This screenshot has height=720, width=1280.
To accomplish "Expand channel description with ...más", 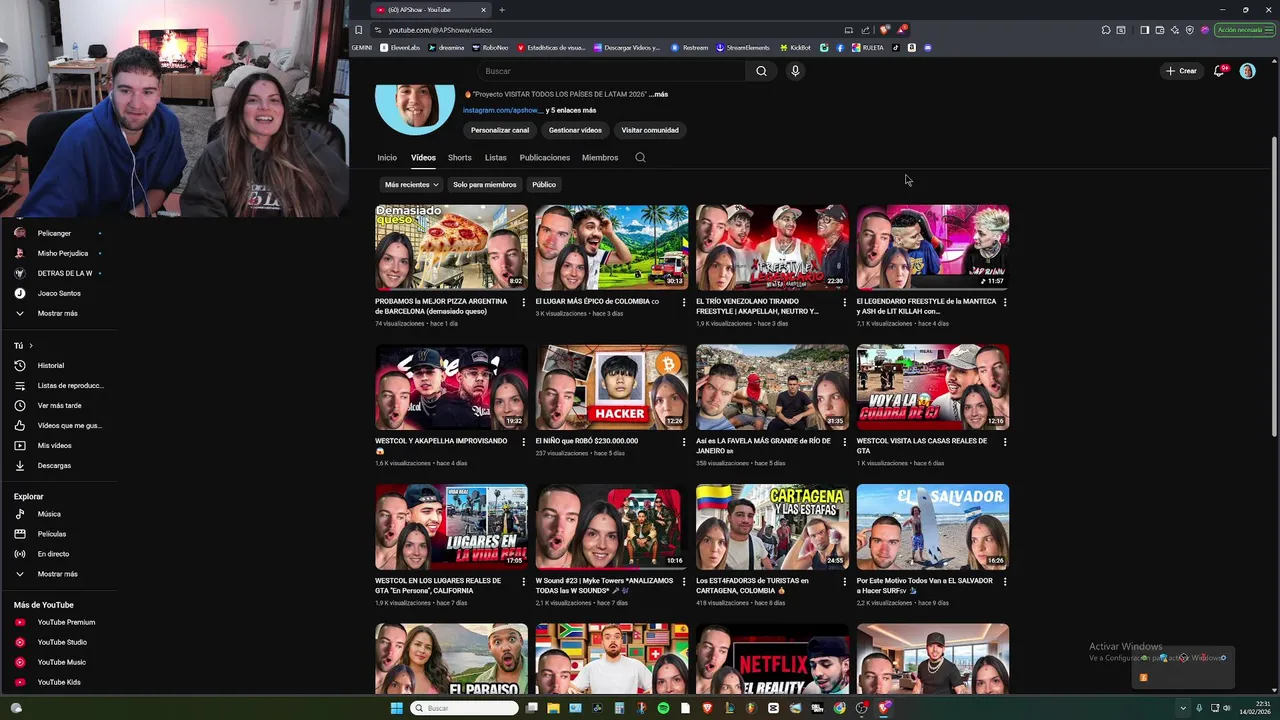I will pos(658,94).
